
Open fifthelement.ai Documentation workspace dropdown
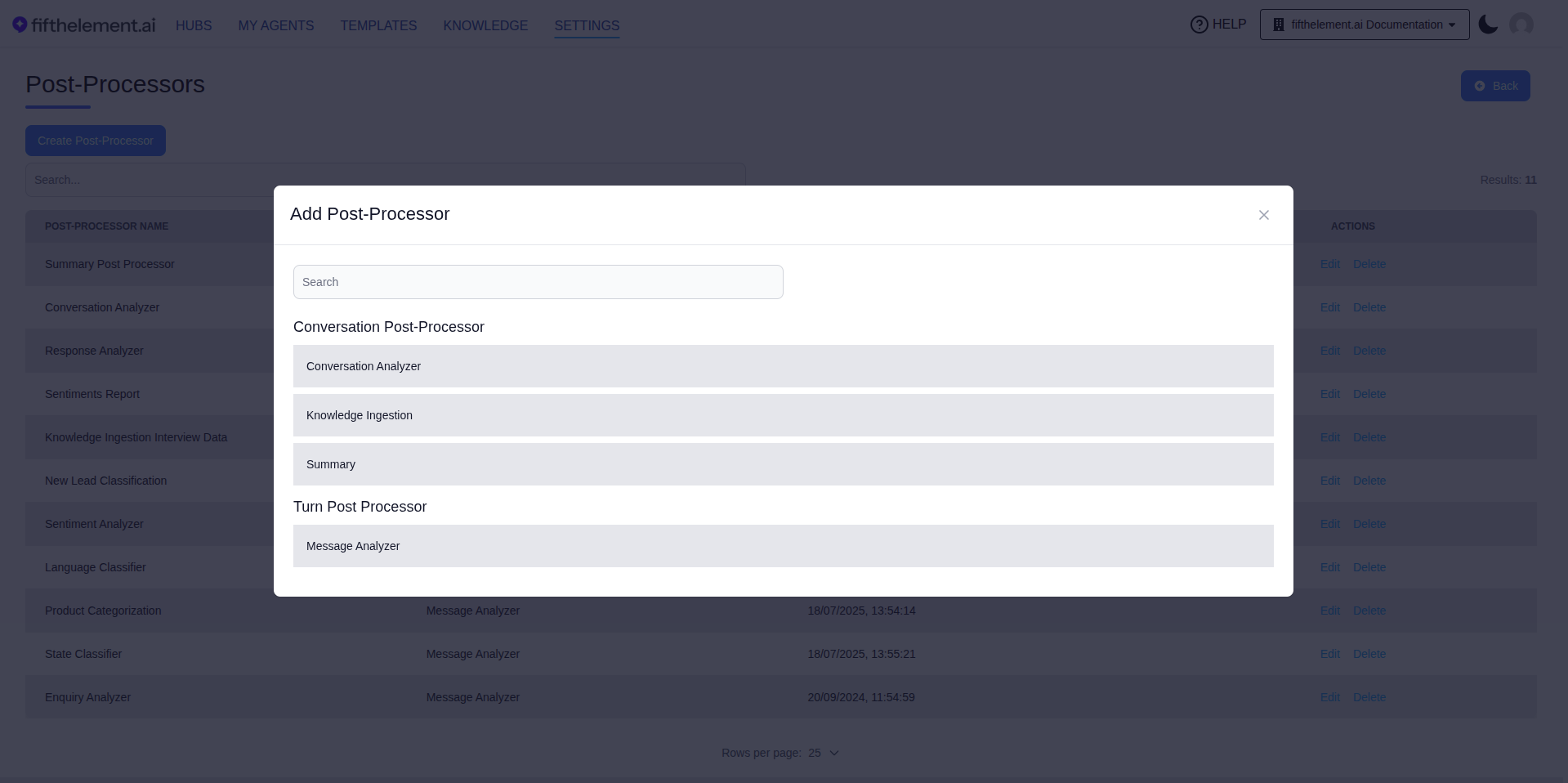coord(1364,25)
